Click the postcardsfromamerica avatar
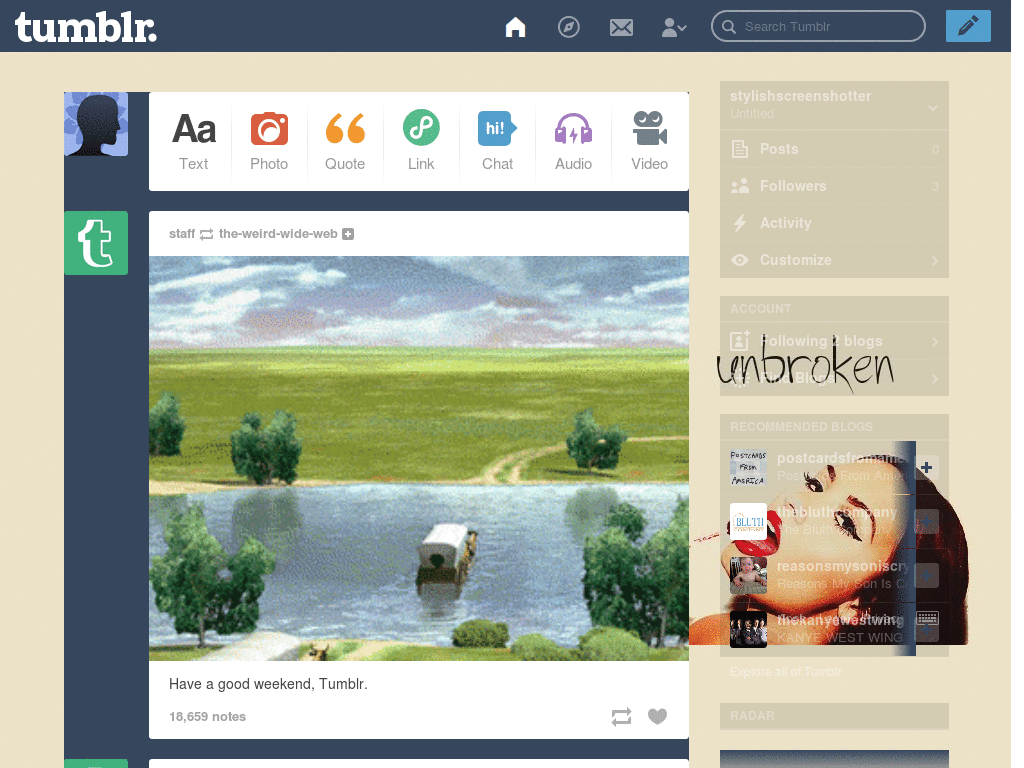Viewport: 1024px width, 768px height. [x=748, y=467]
